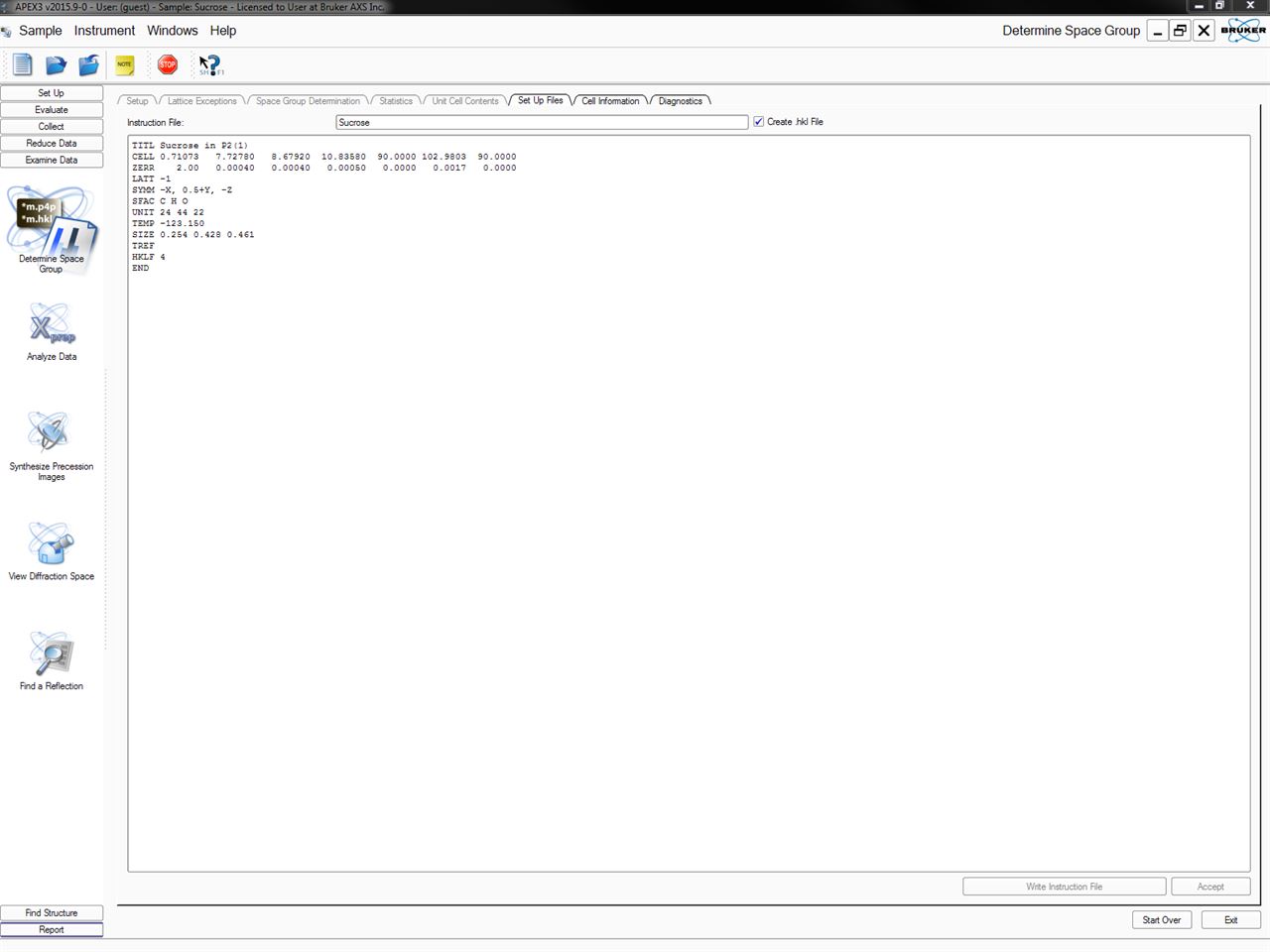Open Determine Space Group module icon

click(x=52, y=229)
